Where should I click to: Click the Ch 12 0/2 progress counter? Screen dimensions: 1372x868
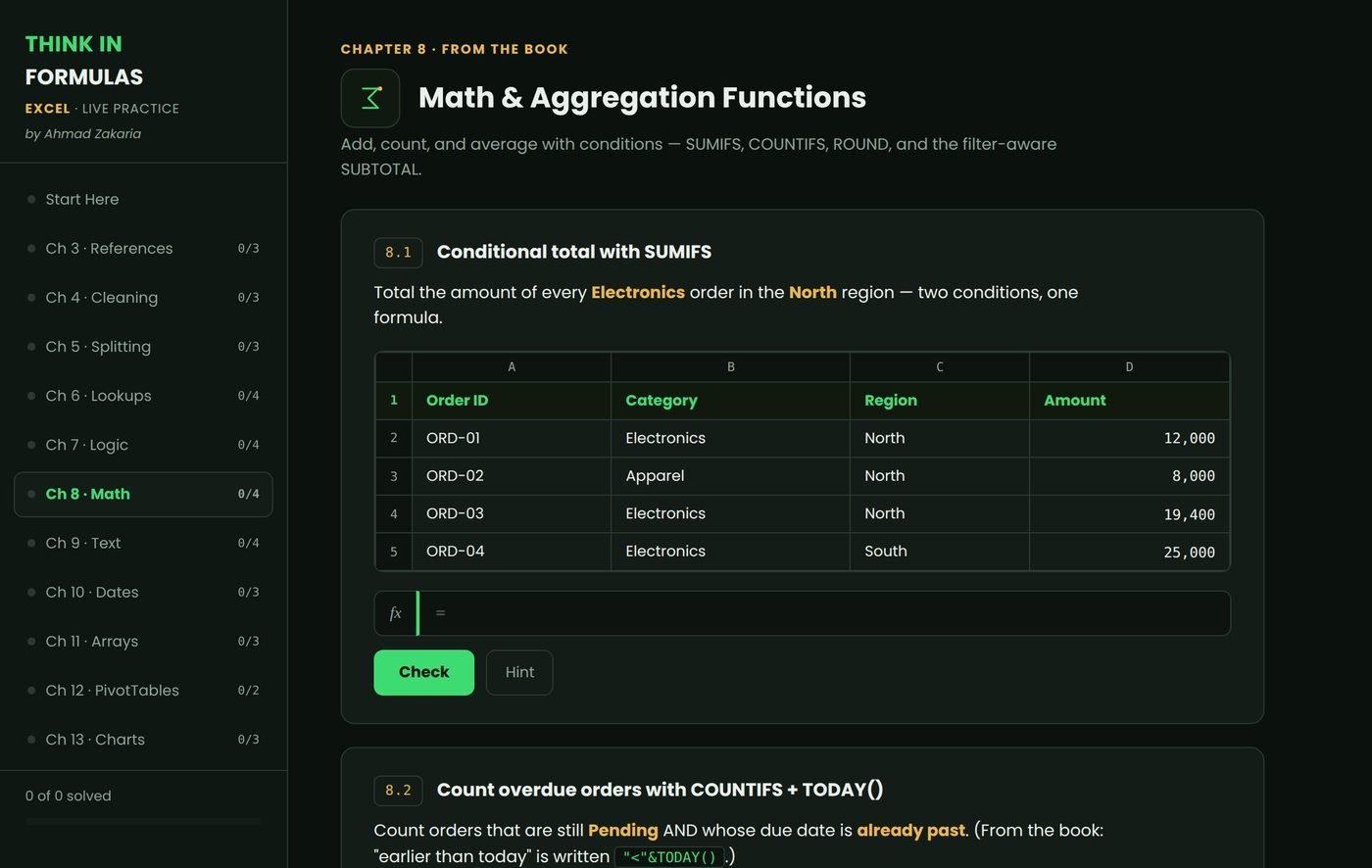coord(249,690)
